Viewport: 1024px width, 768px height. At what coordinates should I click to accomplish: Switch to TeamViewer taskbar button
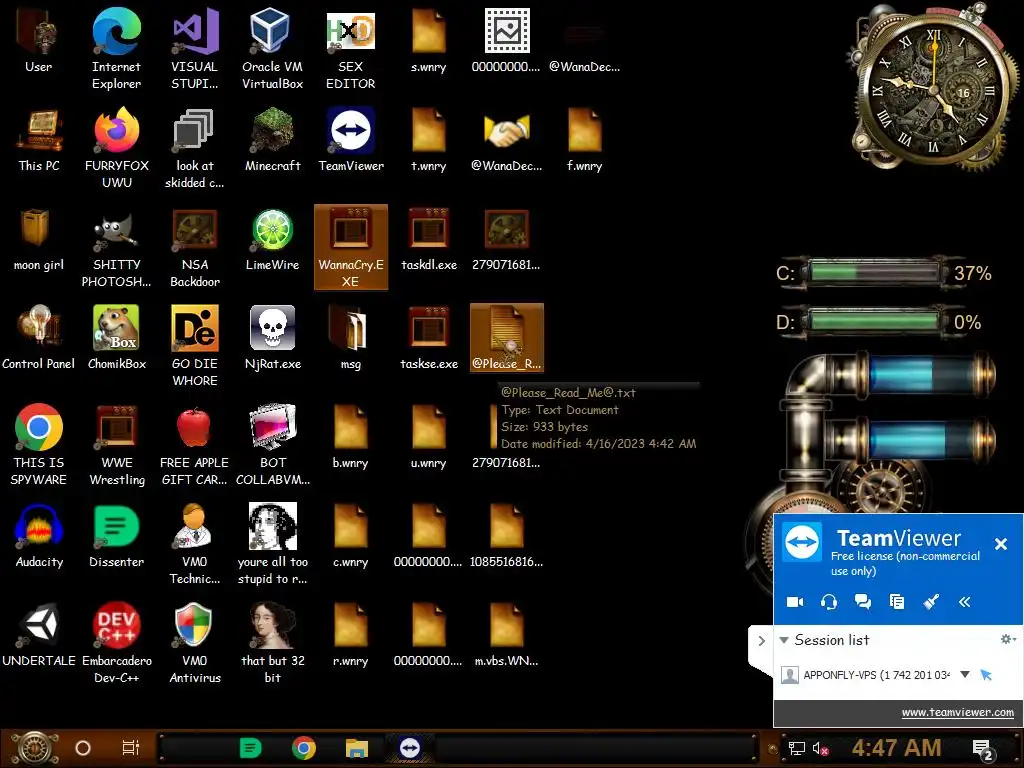(409, 748)
